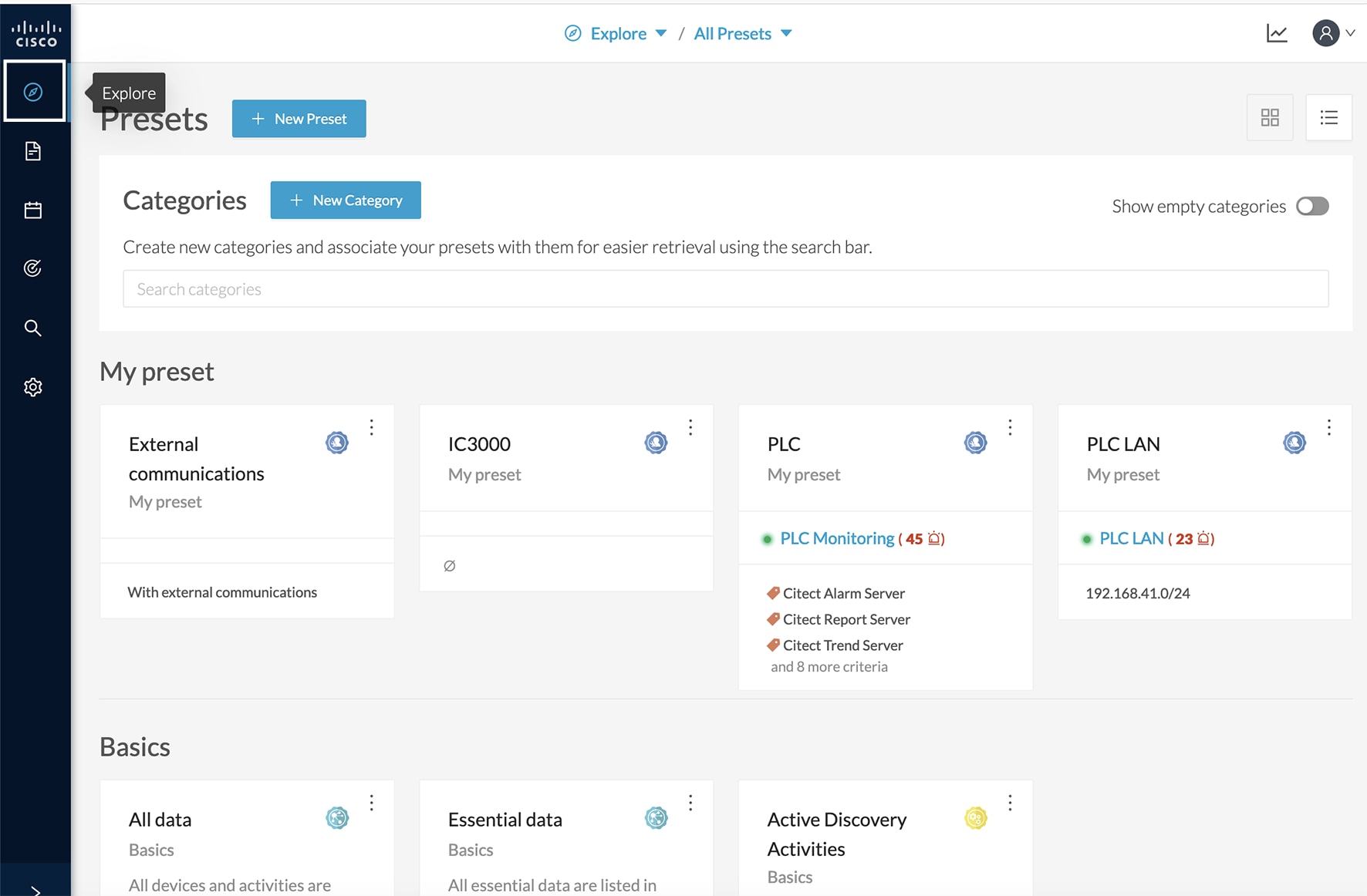The height and width of the screenshot is (896, 1367).
Task: Click PLC user preset badge icon
Action: coord(976,443)
